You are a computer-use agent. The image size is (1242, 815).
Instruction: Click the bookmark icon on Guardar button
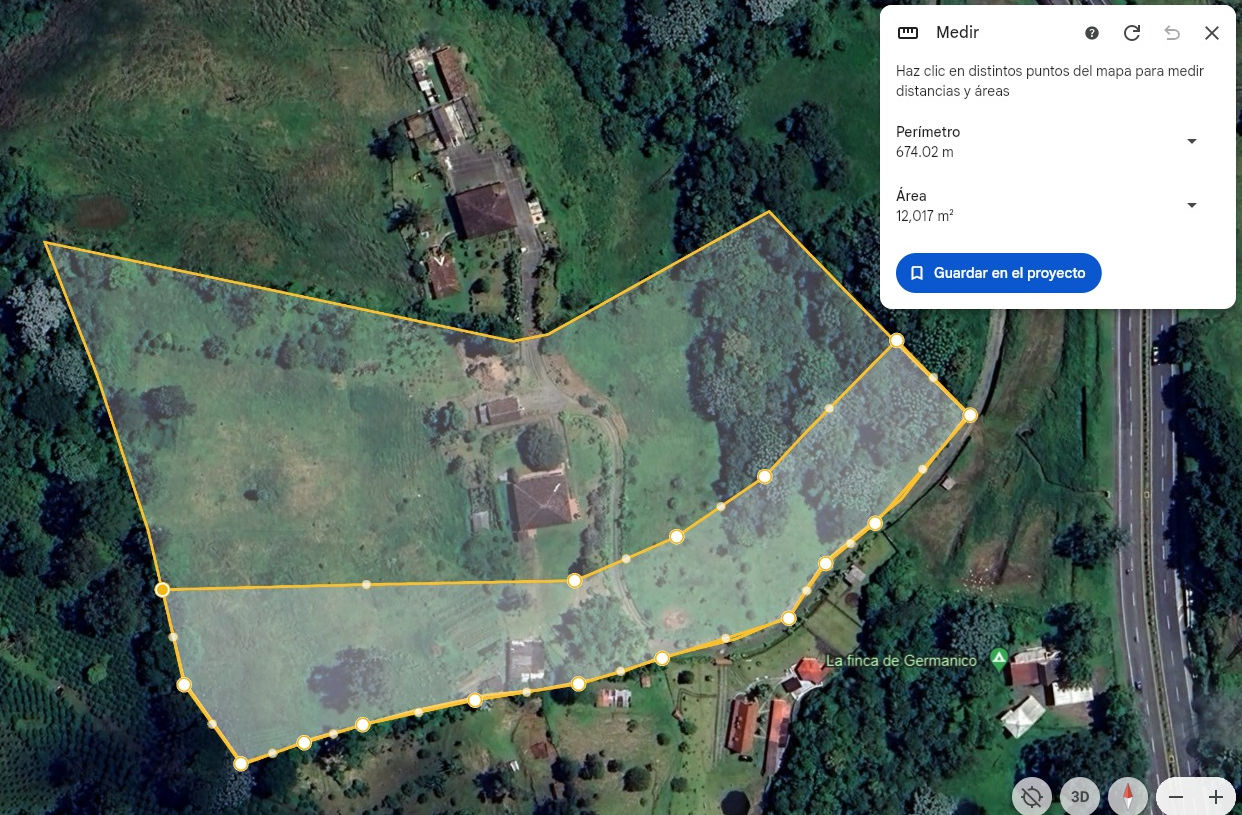pos(917,273)
